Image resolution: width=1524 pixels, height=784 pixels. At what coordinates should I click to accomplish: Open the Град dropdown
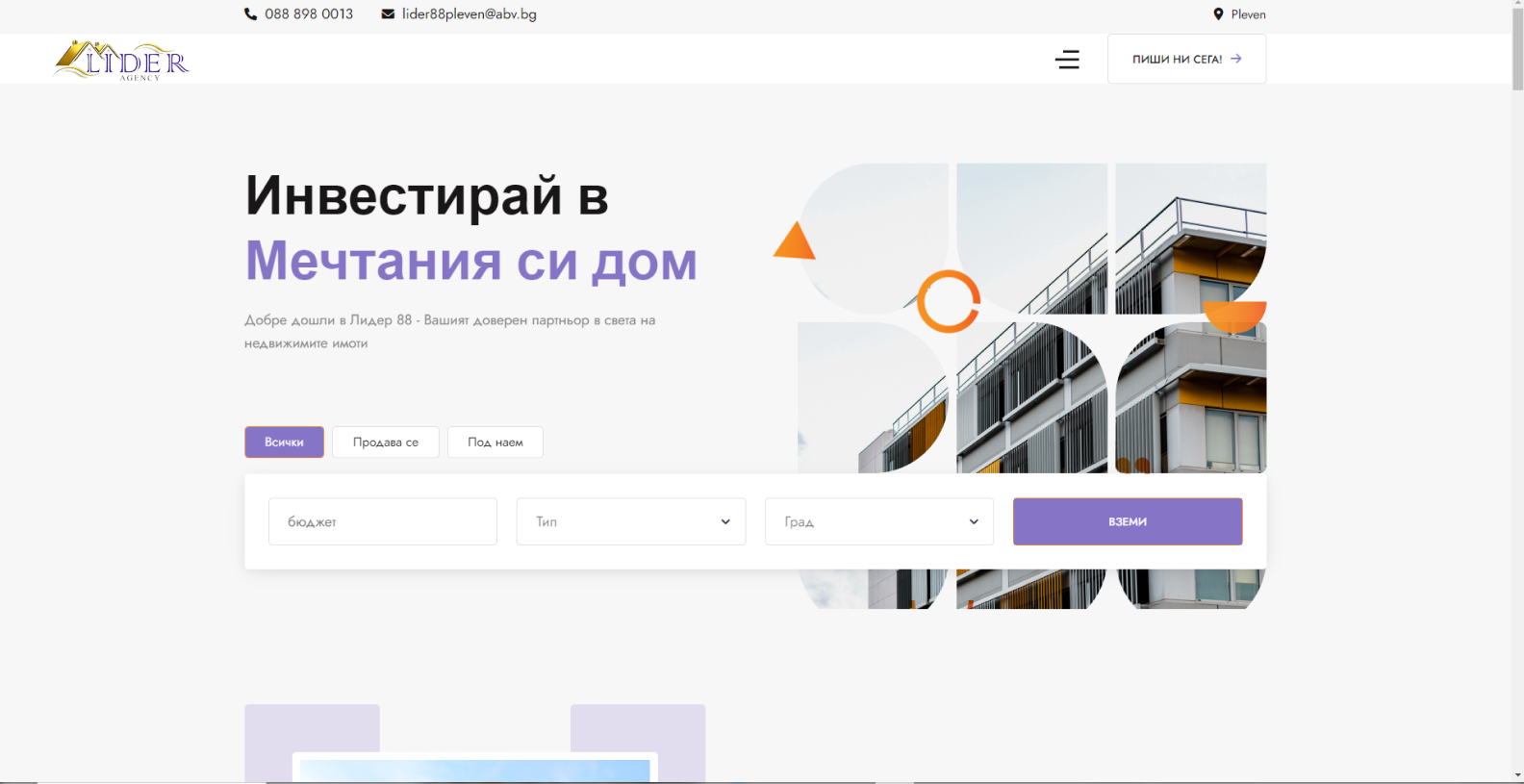(879, 521)
